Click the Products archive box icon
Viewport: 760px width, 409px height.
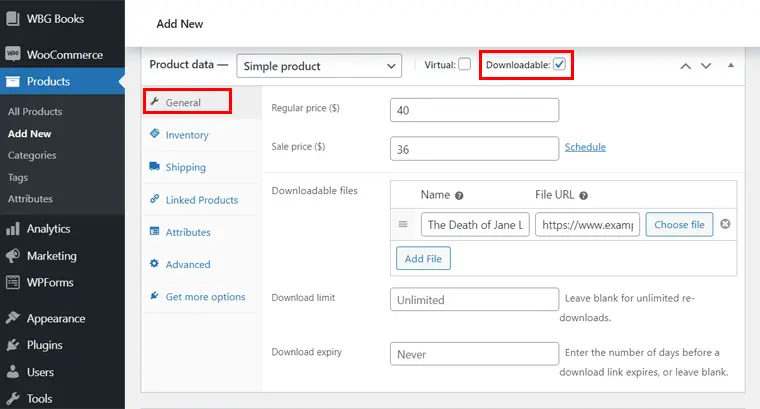13,81
